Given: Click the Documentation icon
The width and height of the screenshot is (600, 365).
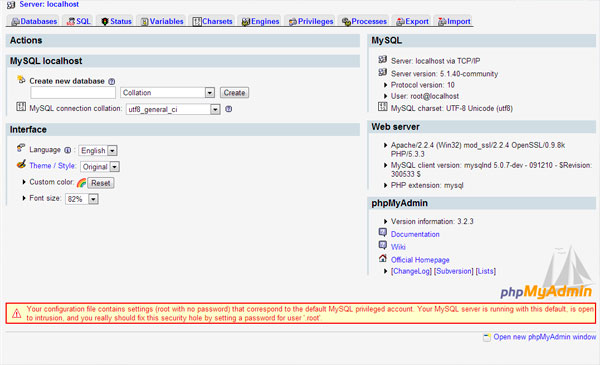Looking at the screenshot, I should click(383, 232).
